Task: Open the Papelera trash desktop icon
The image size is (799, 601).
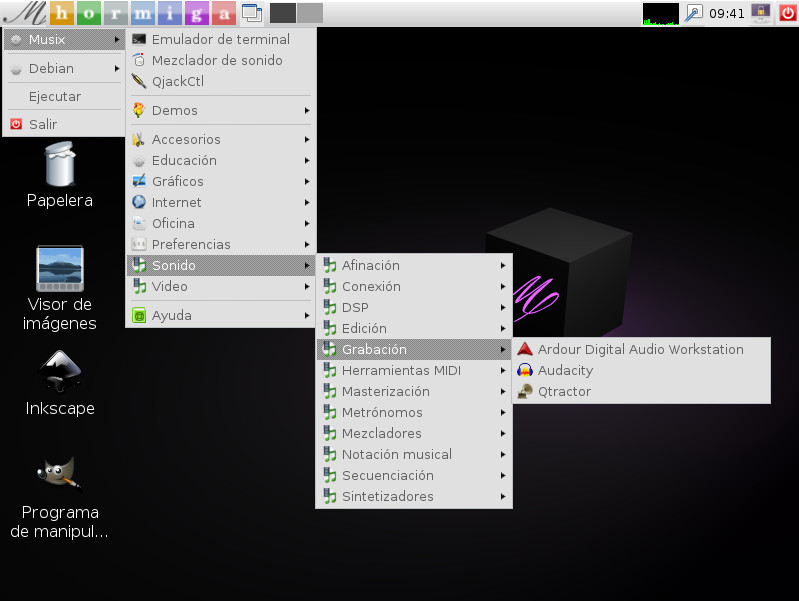Action: 60,174
